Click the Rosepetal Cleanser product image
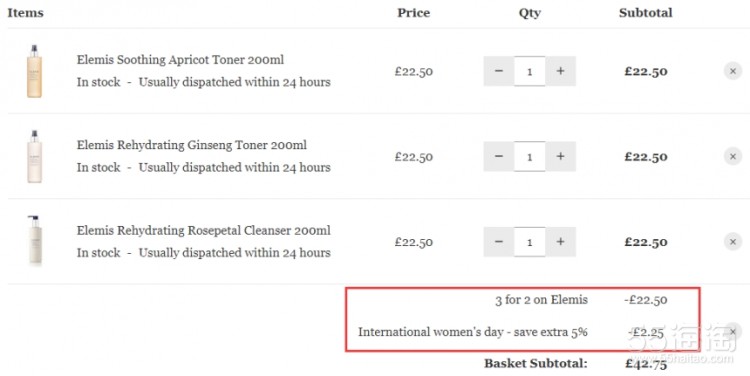The width and height of the screenshot is (750, 376). (34, 240)
